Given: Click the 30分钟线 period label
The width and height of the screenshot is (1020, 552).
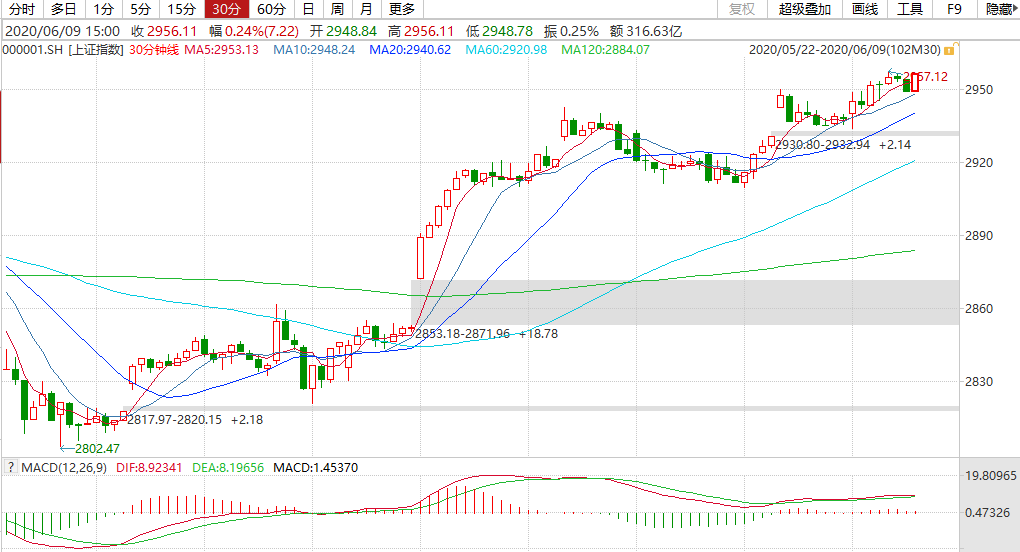Looking at the screenshot, I should 154,49.
